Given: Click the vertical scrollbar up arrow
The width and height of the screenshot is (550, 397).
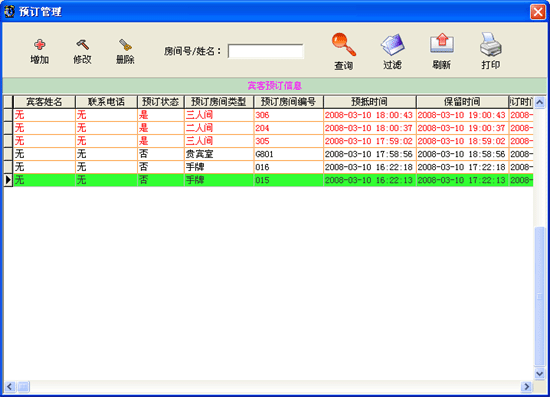Looking at the screenshot, I should tap(539, 102).
